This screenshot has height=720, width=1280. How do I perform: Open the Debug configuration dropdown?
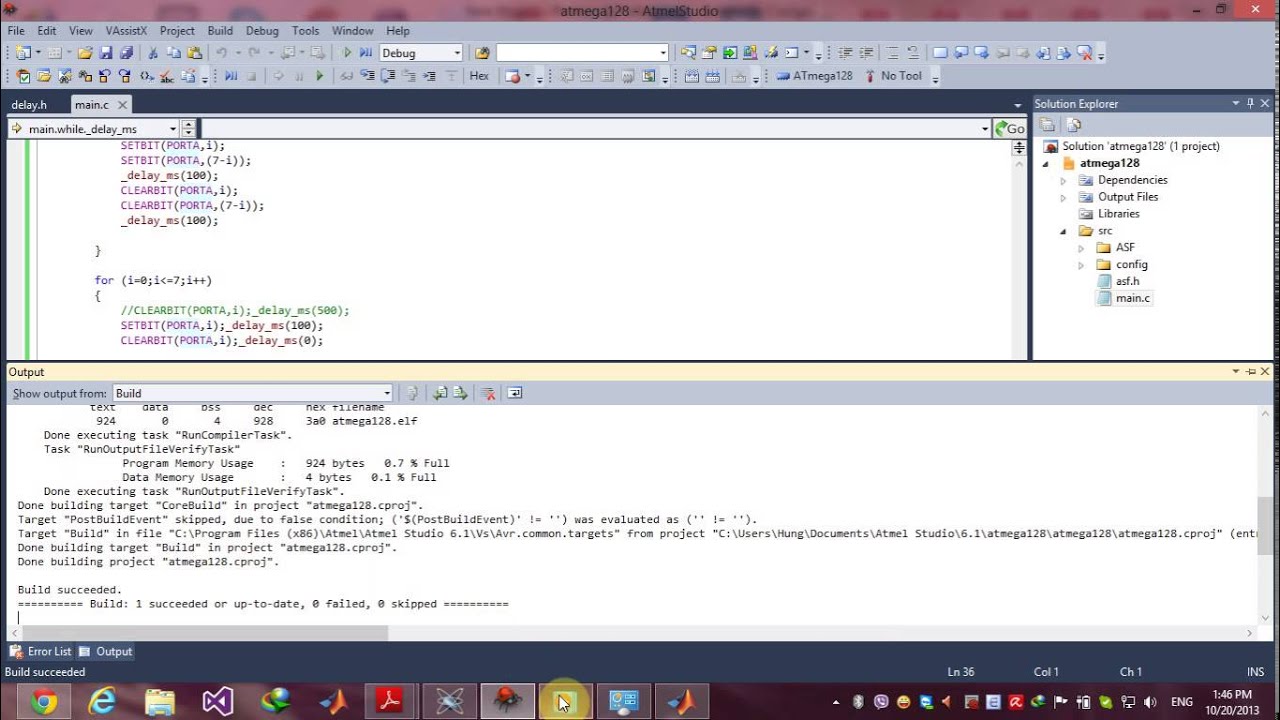(457, 53)
